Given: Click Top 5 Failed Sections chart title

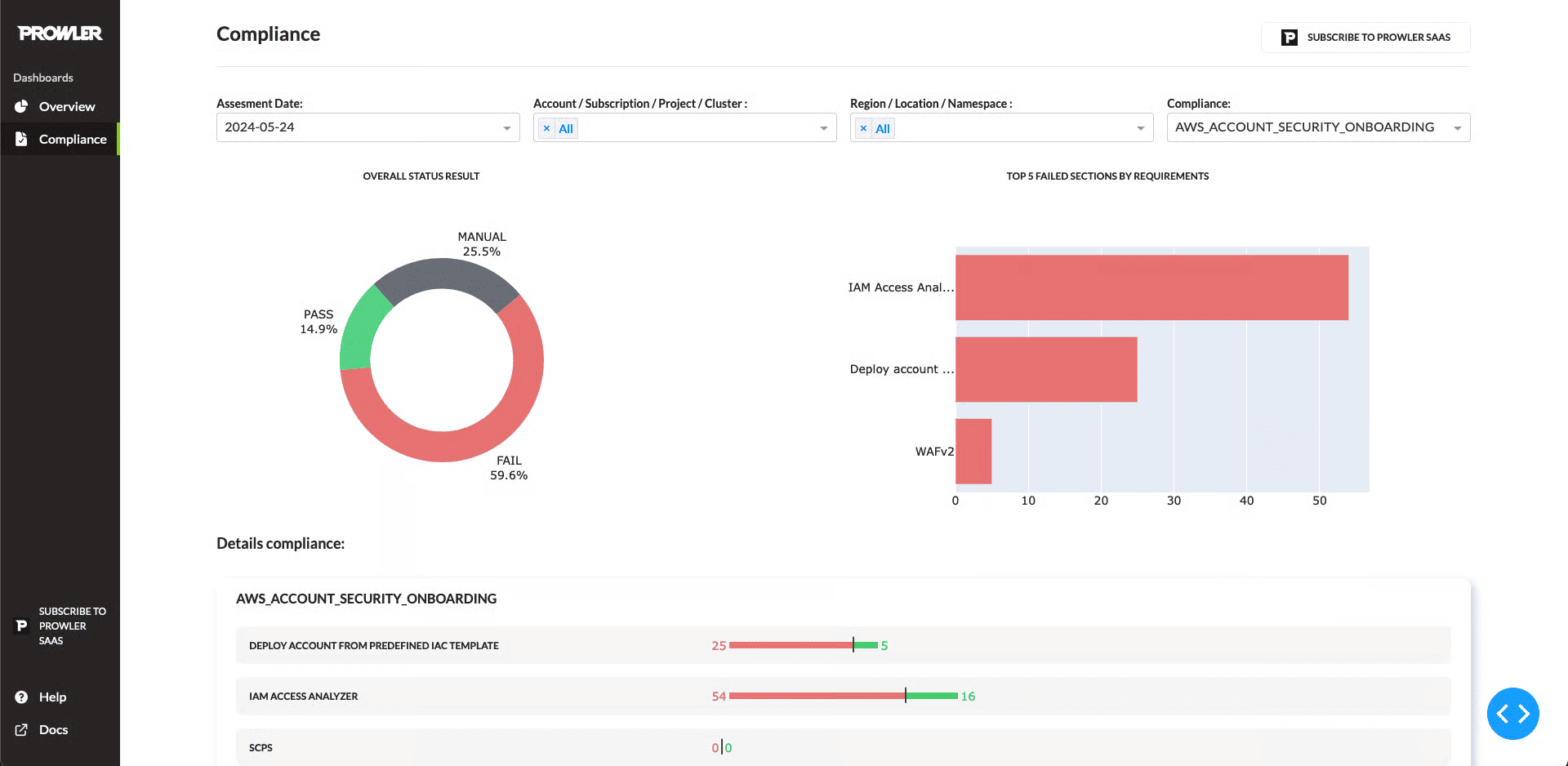Looking at the screenshot, I should pyautogui.click(x=1107, y=176).
